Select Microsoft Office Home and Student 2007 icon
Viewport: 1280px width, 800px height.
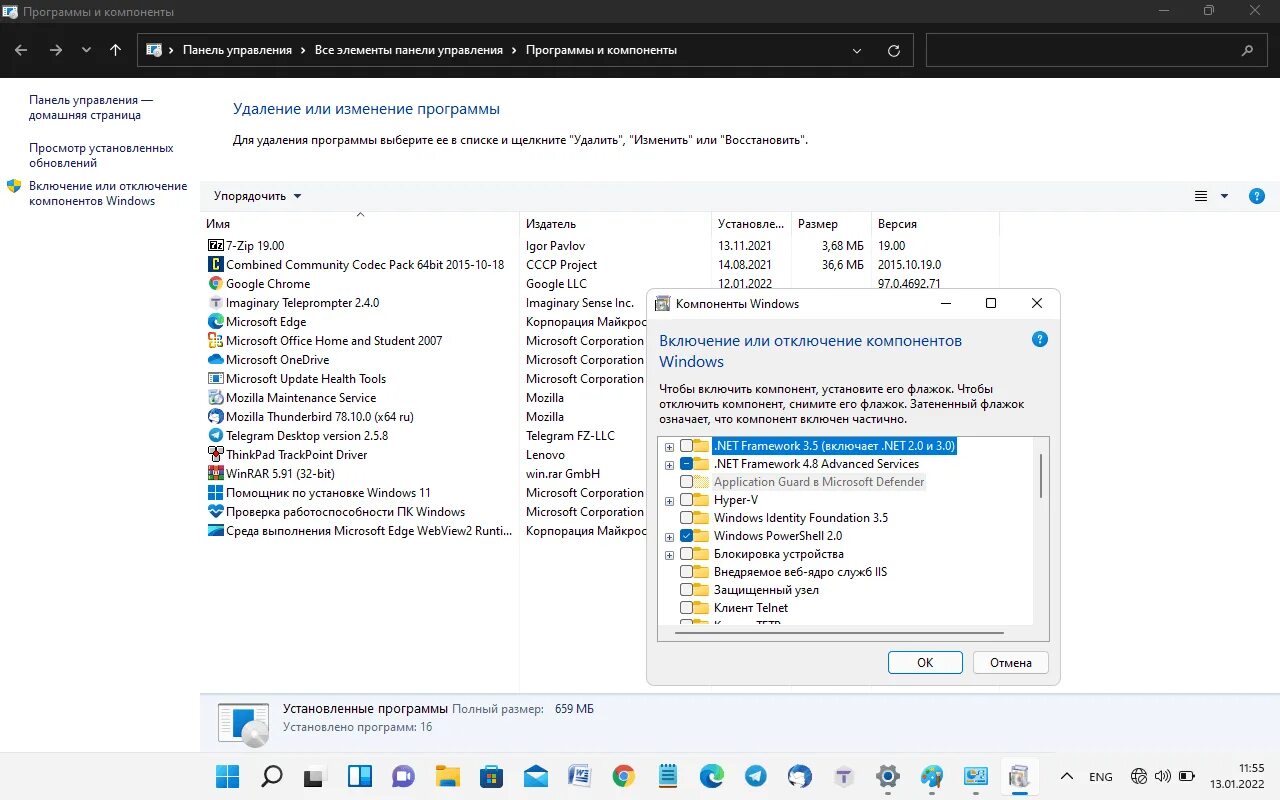click(215, 340)
